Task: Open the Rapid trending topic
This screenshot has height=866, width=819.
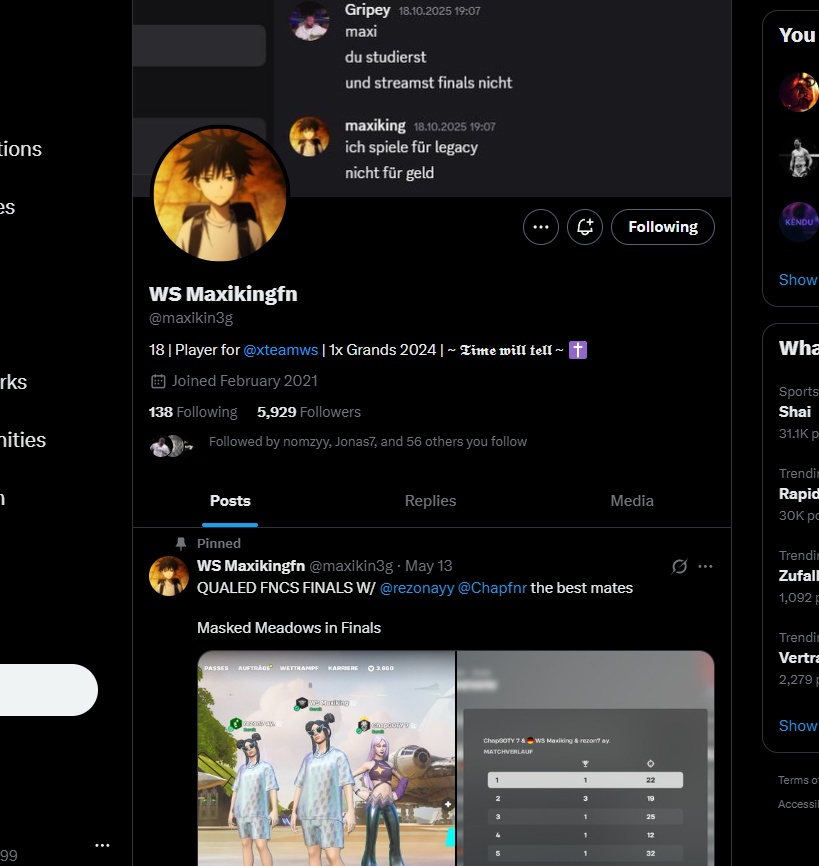Action: point(799,494)
